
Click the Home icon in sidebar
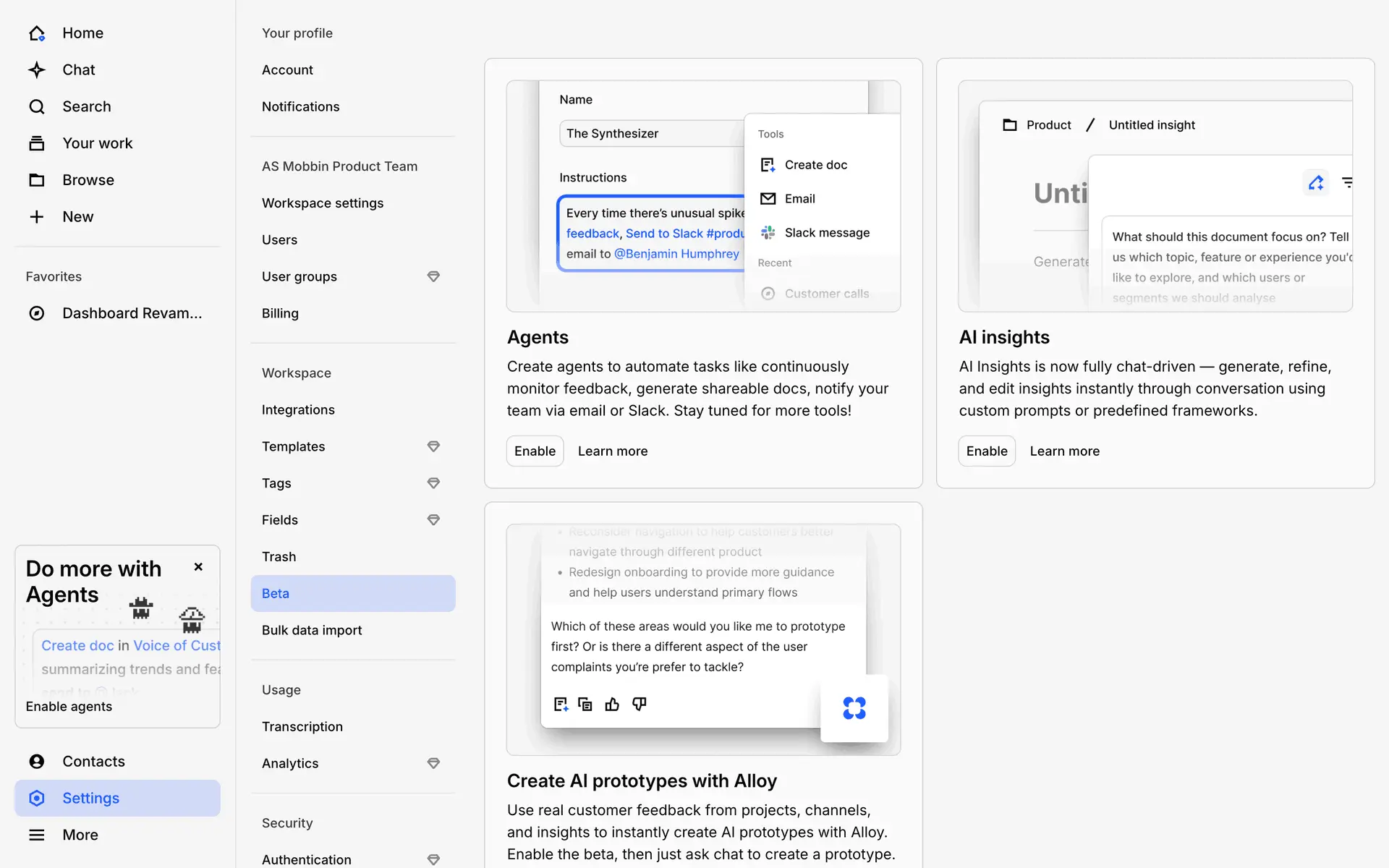(37, 33)
